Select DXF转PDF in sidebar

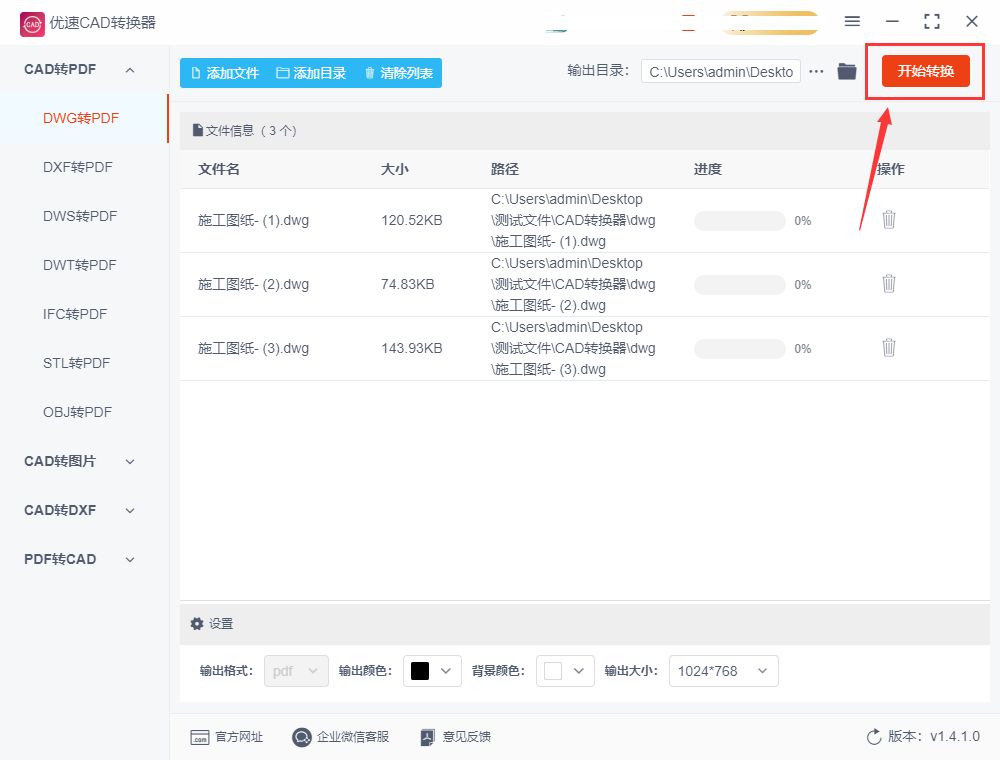click(x=78, y=168)
